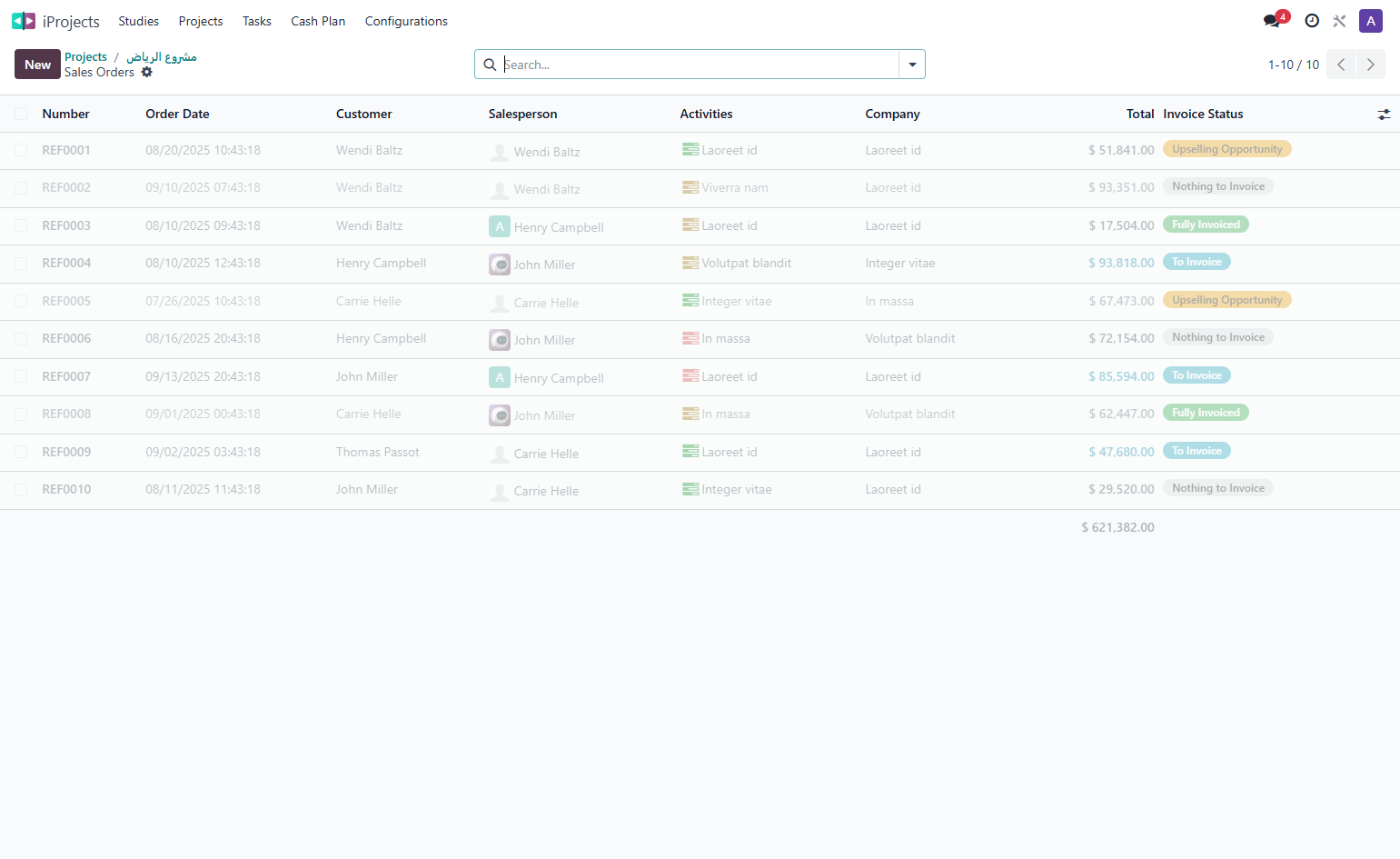Toggle the select-all header checkbox
1400x859 pixels.
[x=21, y=114]
